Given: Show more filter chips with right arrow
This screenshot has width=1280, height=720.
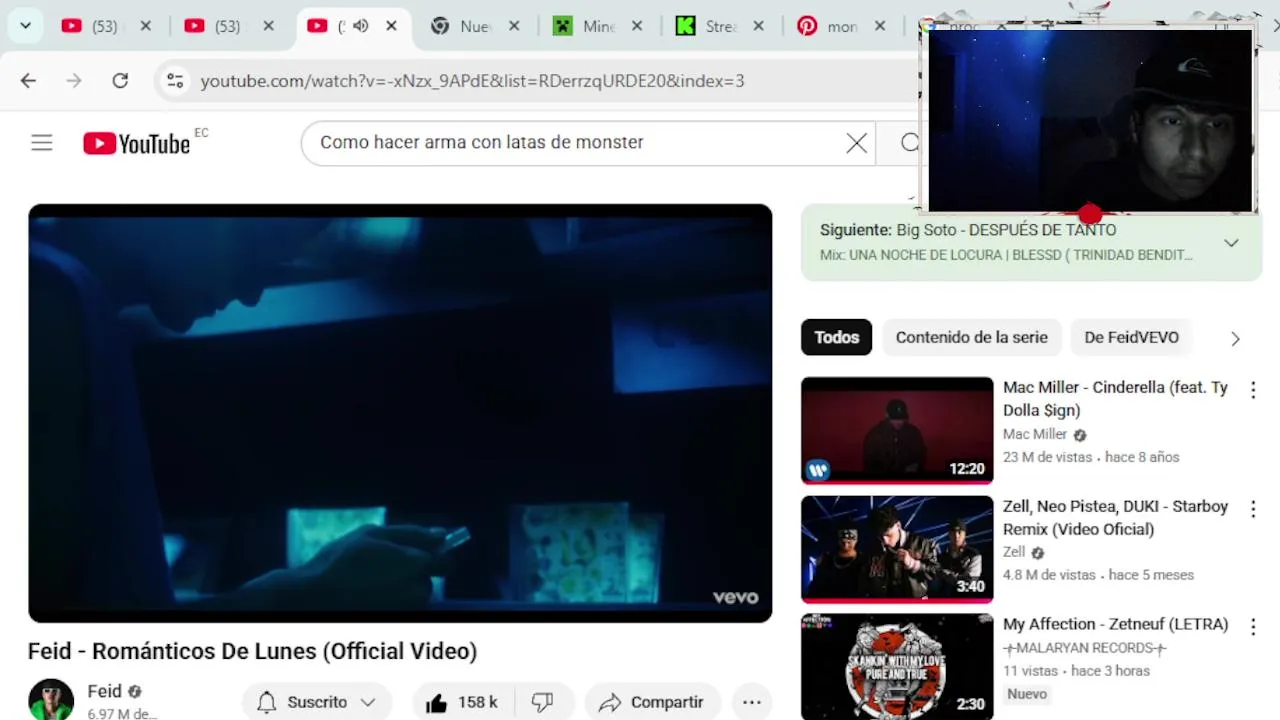Looking at the screenshot, I should [x=1235, y=338].
